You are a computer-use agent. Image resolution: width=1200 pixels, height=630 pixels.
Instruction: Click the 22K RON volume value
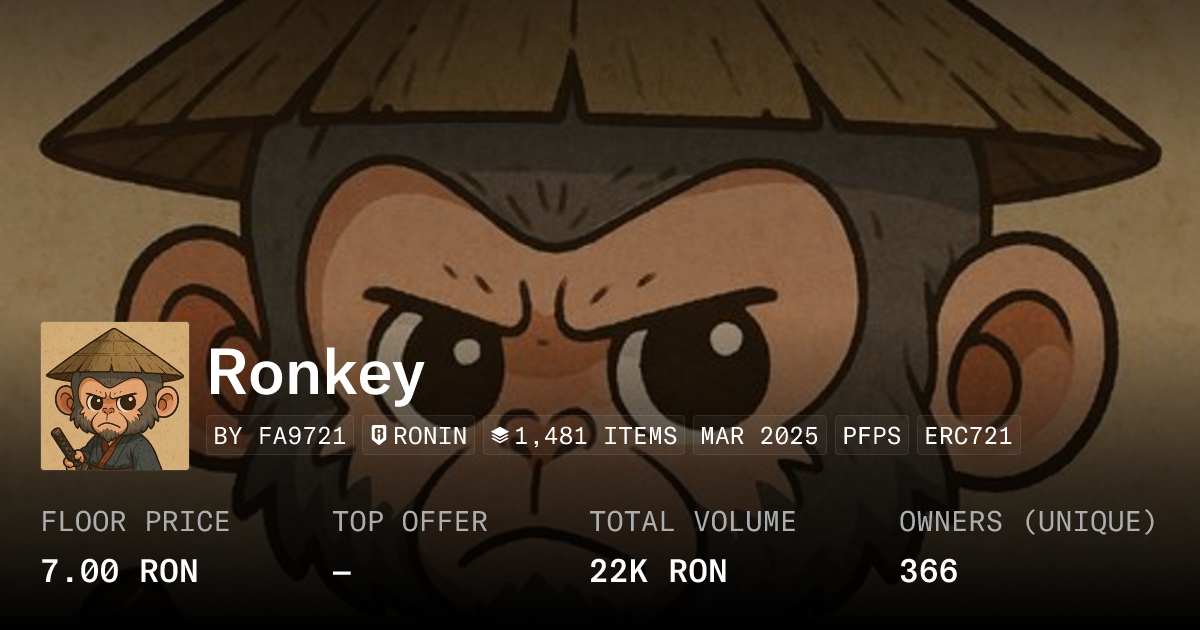click(x=658, y=572)
